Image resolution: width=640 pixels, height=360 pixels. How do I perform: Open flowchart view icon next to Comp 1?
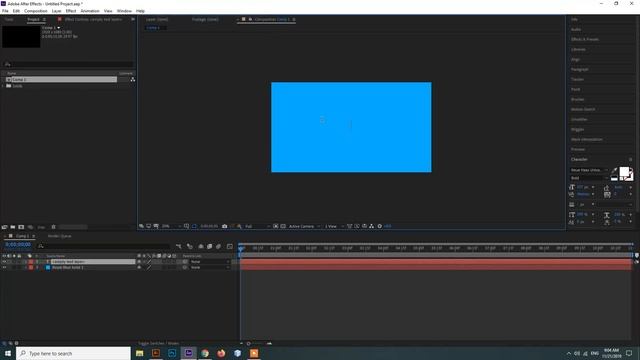[x=133, y=80]
